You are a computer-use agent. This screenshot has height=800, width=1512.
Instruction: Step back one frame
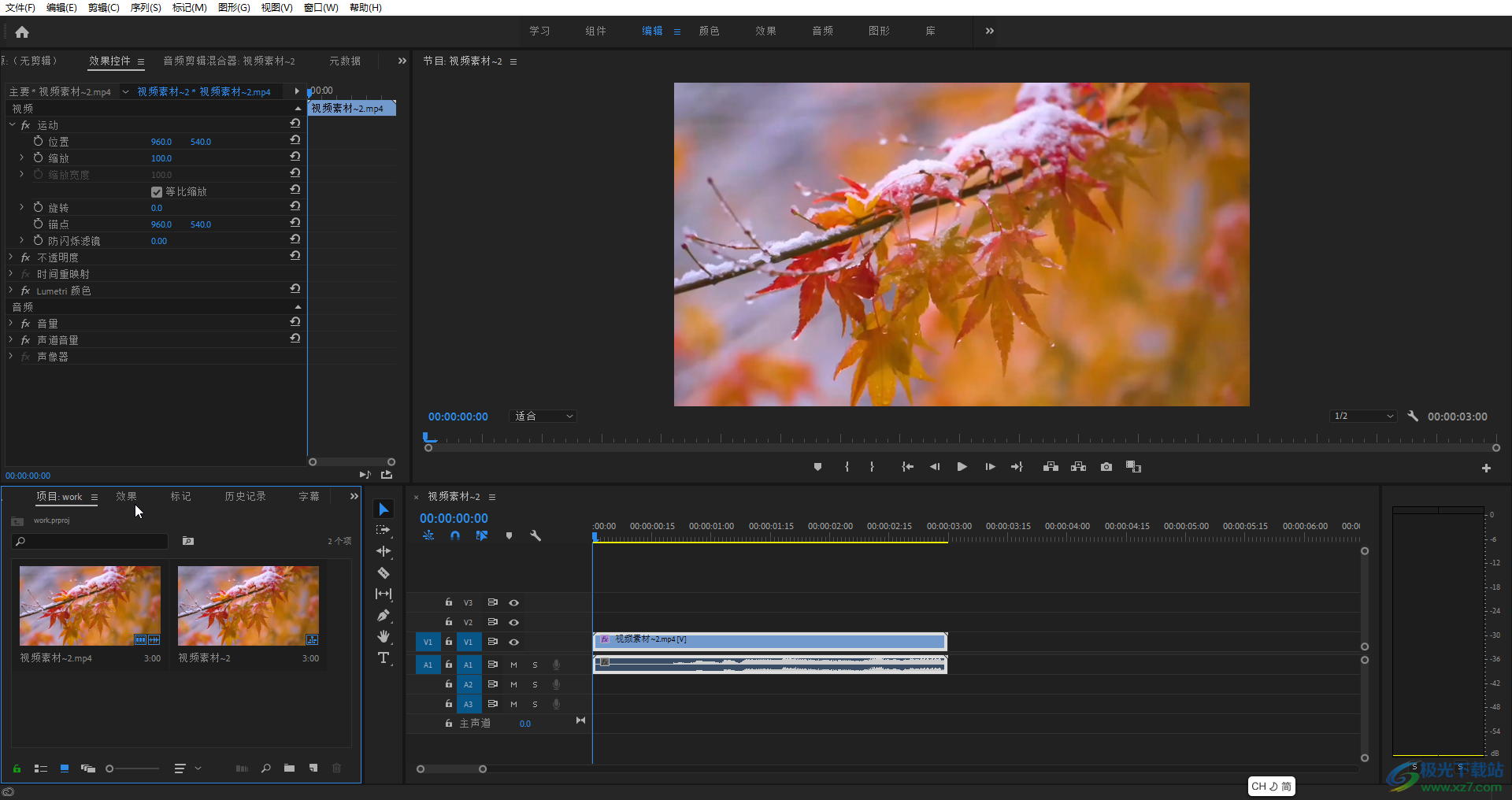coord(935,467)
